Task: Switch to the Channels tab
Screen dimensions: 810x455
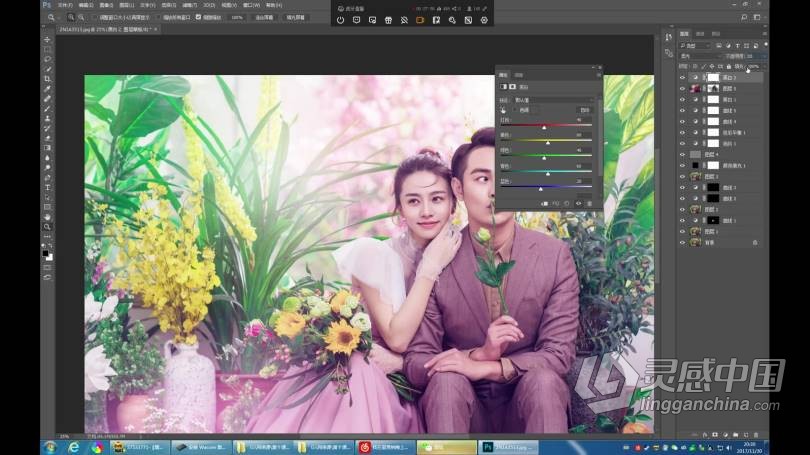Action: (700, 34)
